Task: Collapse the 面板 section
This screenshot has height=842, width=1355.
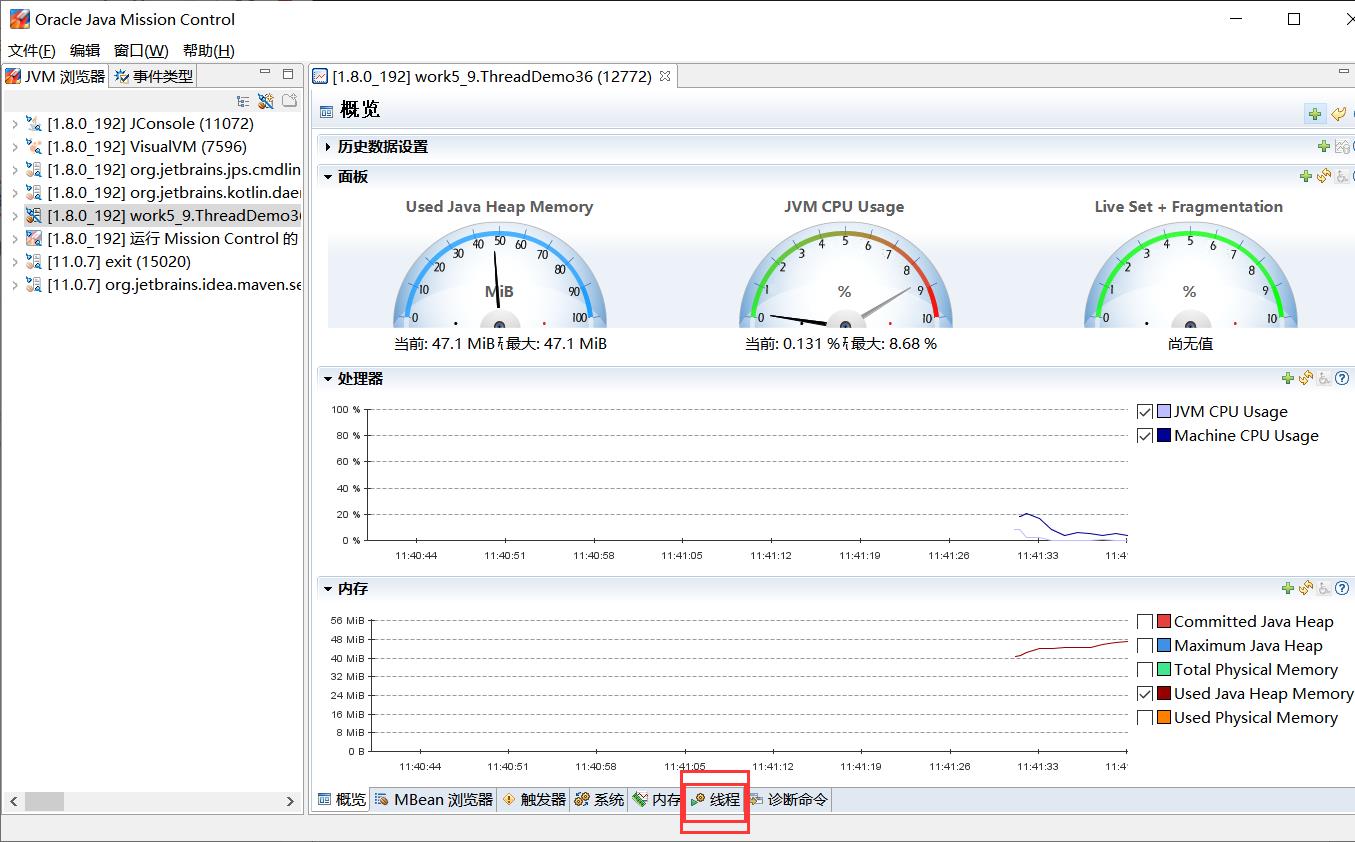Action: 327,177
